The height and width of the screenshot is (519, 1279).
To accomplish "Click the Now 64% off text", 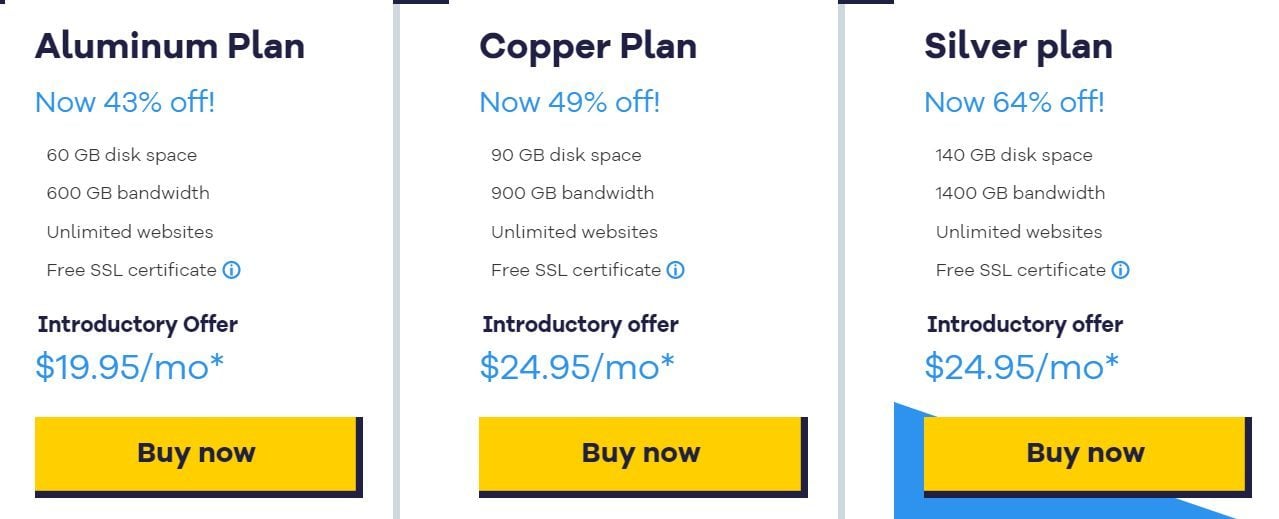I will point(1014,102).
